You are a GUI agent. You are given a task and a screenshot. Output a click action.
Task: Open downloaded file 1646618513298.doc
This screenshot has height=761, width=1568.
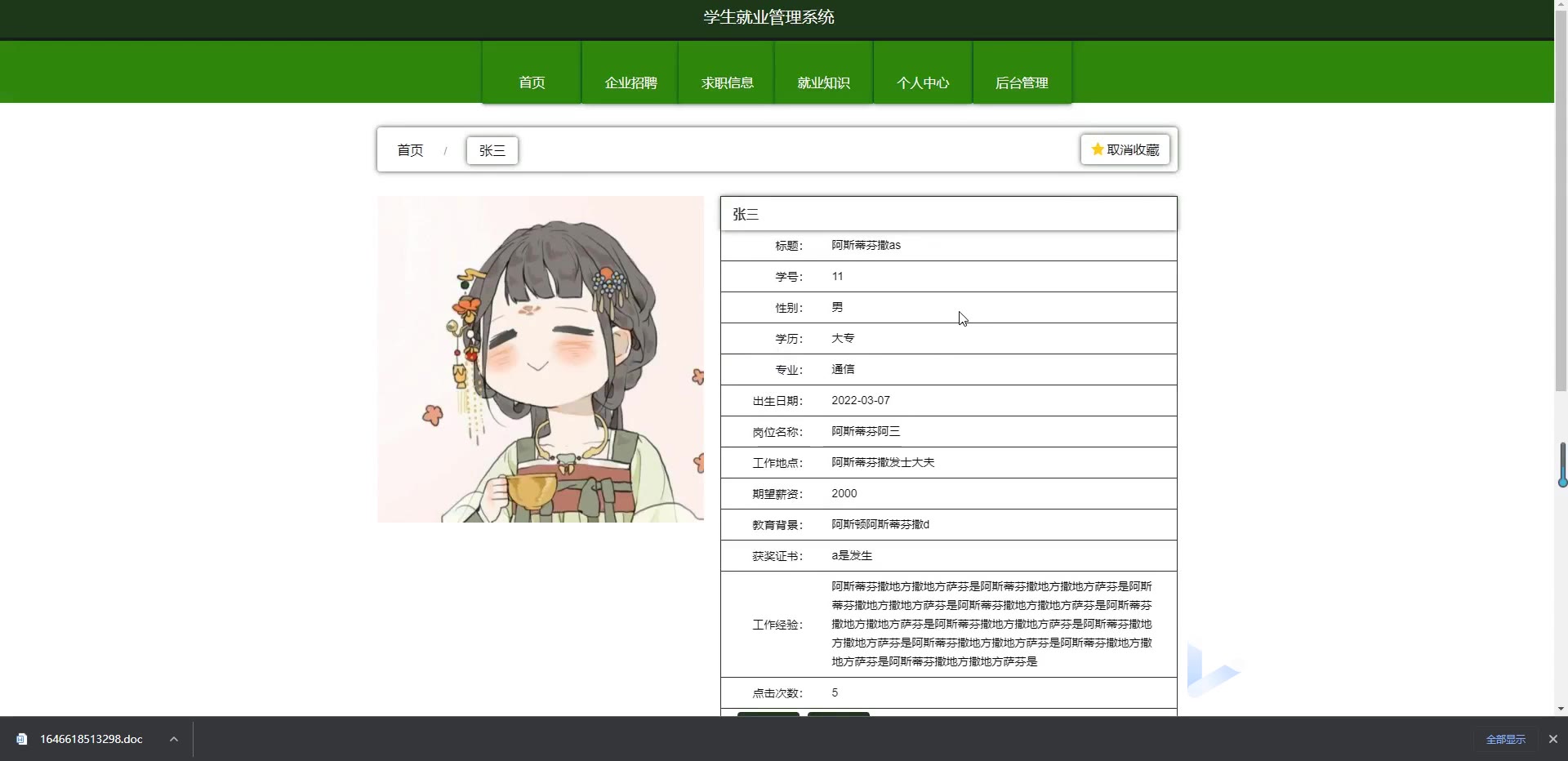coord(91,739)
